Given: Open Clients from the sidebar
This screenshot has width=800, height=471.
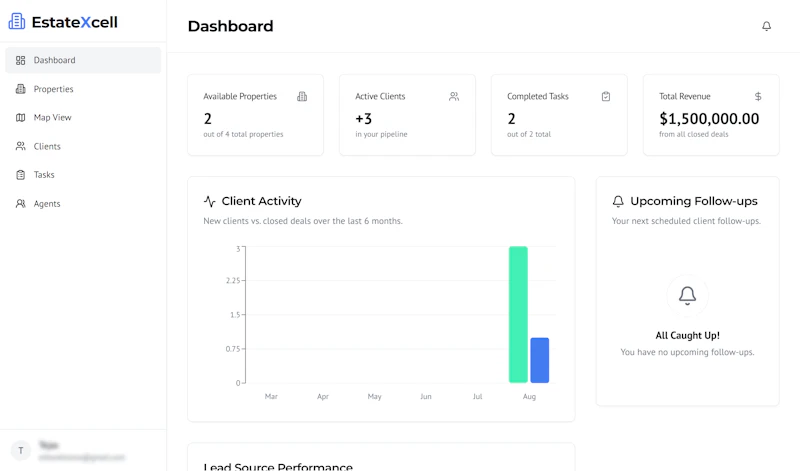Looking at the screenshot, I should (x=83, y=146).
